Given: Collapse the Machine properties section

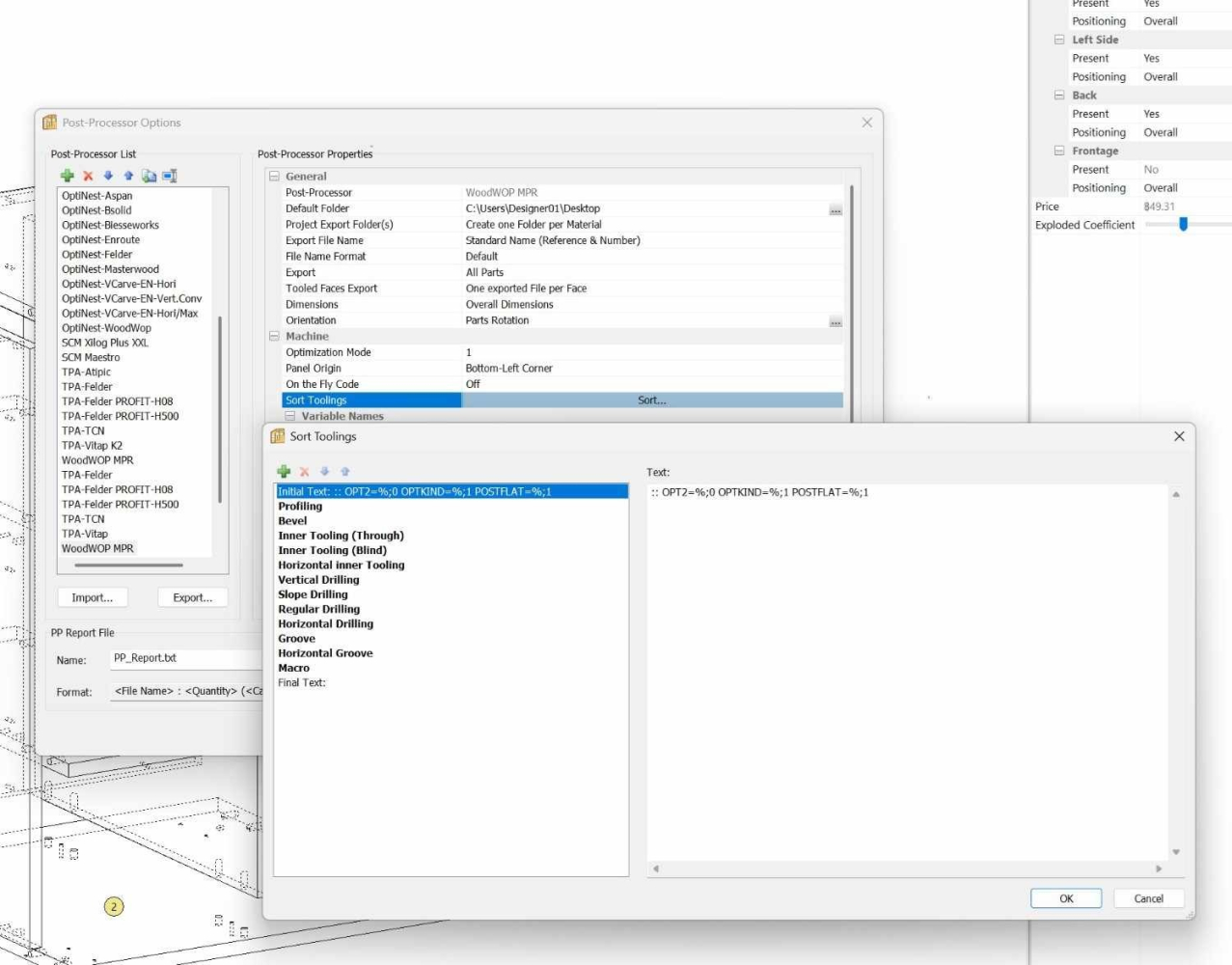Looking at the screenshot, I should click(x=274, y=337).
